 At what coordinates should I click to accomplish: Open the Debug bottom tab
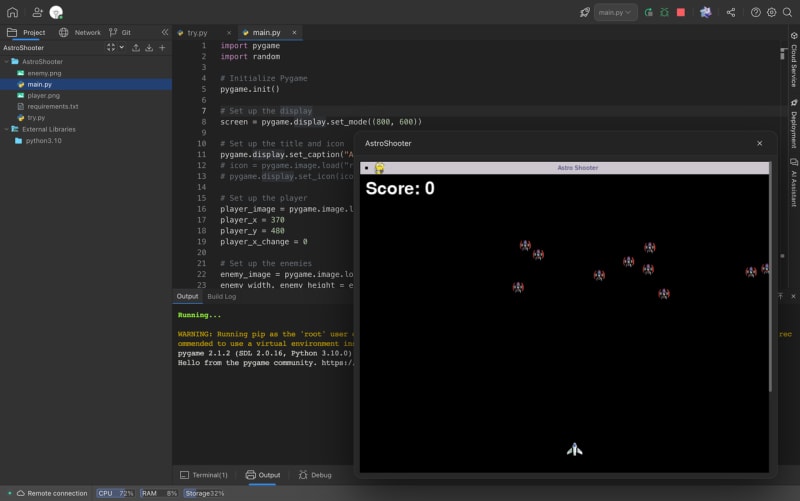tap(315, 475)
